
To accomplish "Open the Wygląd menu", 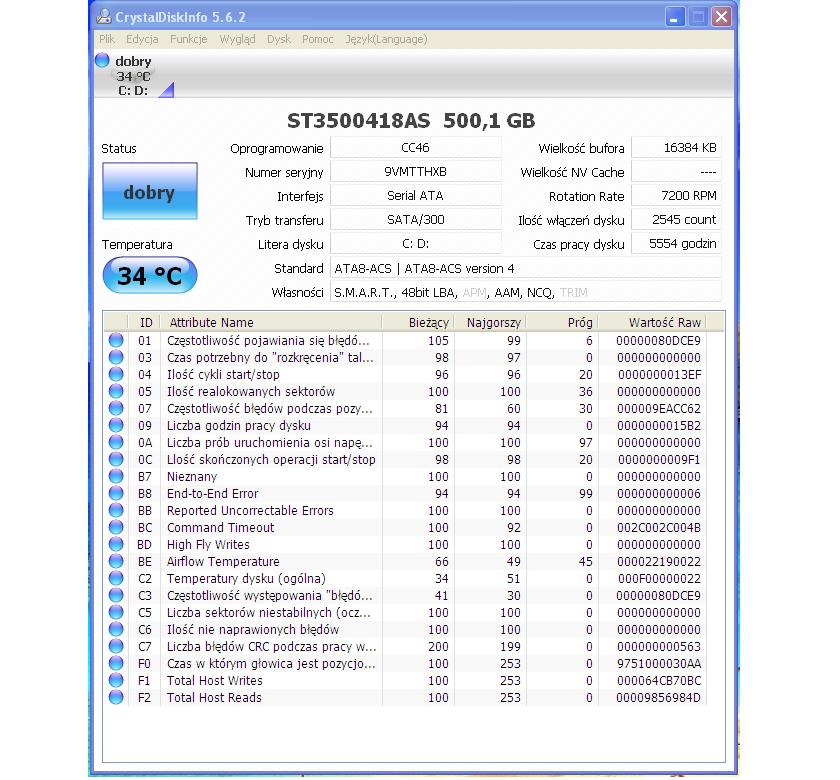I will click(x=238, y=39).
